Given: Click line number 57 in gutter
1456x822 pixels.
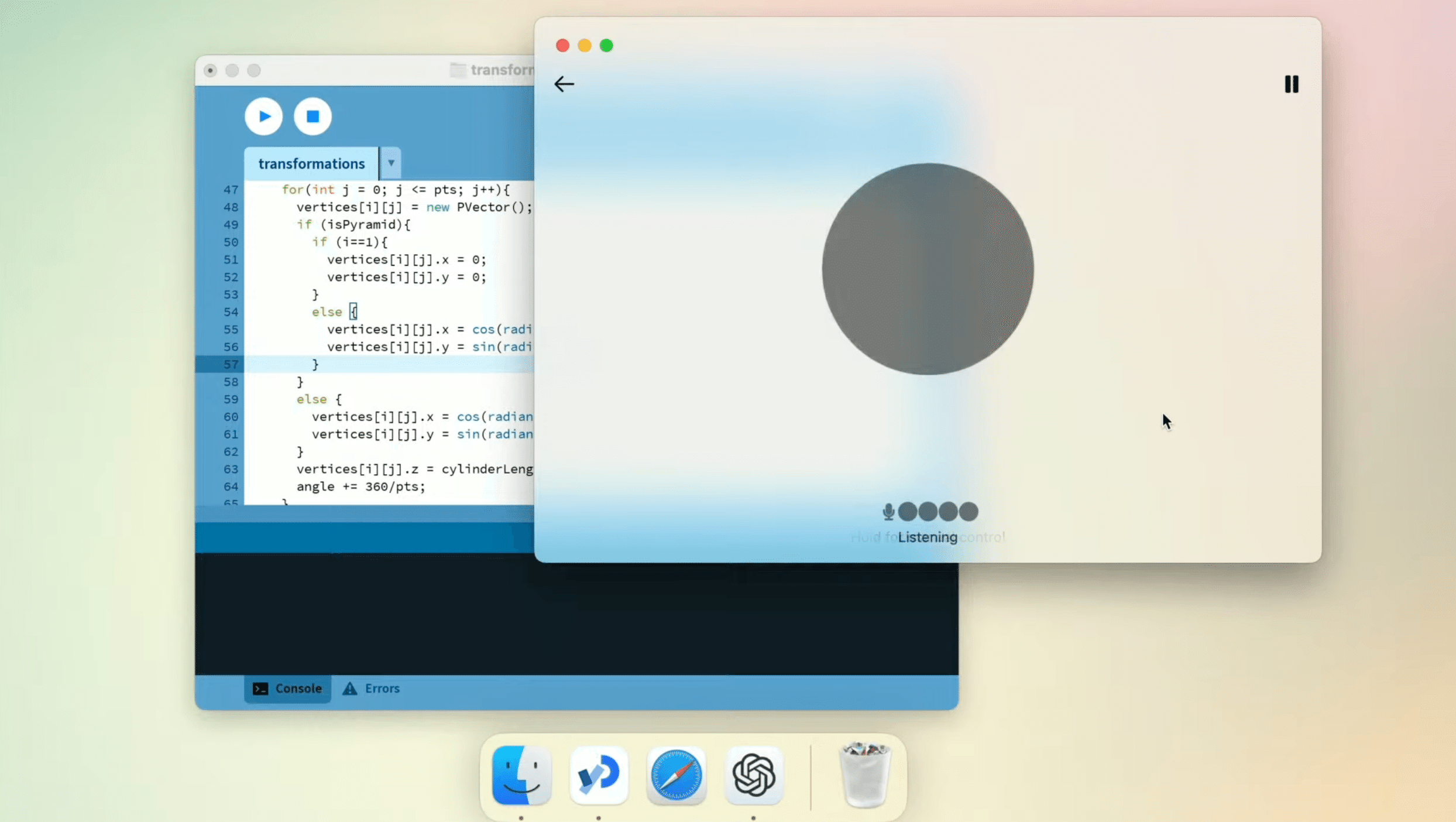Looking at the screenshot, I should [231, 364].
